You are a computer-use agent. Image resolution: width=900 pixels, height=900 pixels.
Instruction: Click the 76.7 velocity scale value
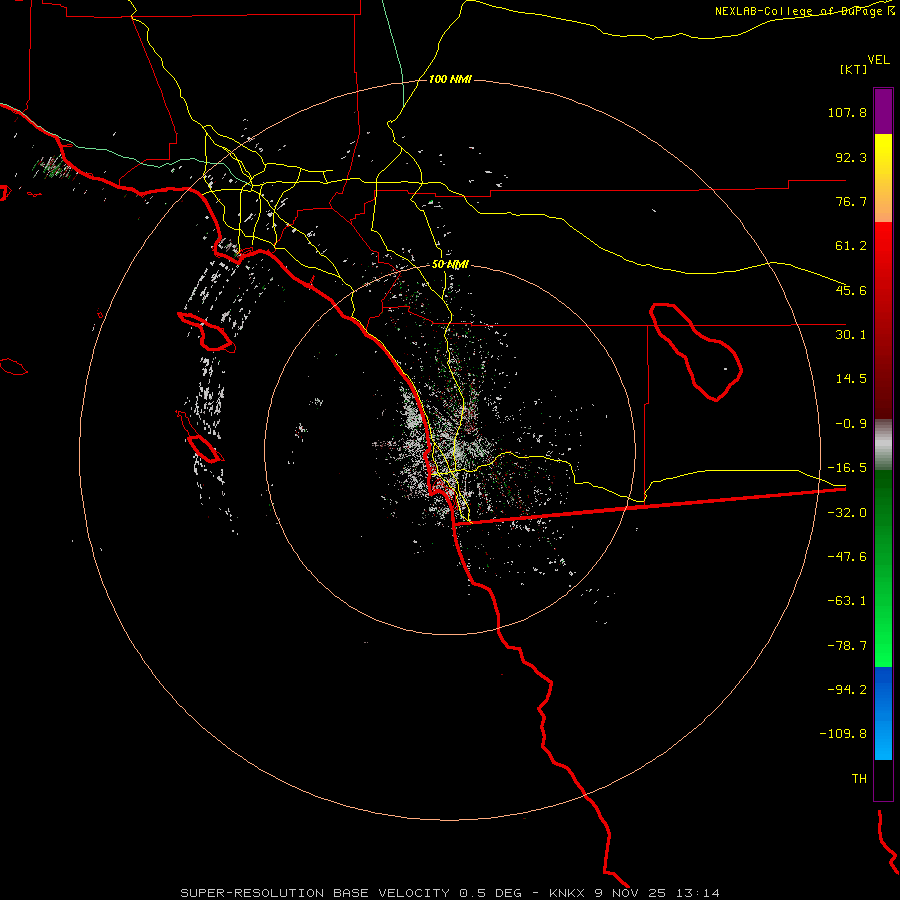click(851, 201)
